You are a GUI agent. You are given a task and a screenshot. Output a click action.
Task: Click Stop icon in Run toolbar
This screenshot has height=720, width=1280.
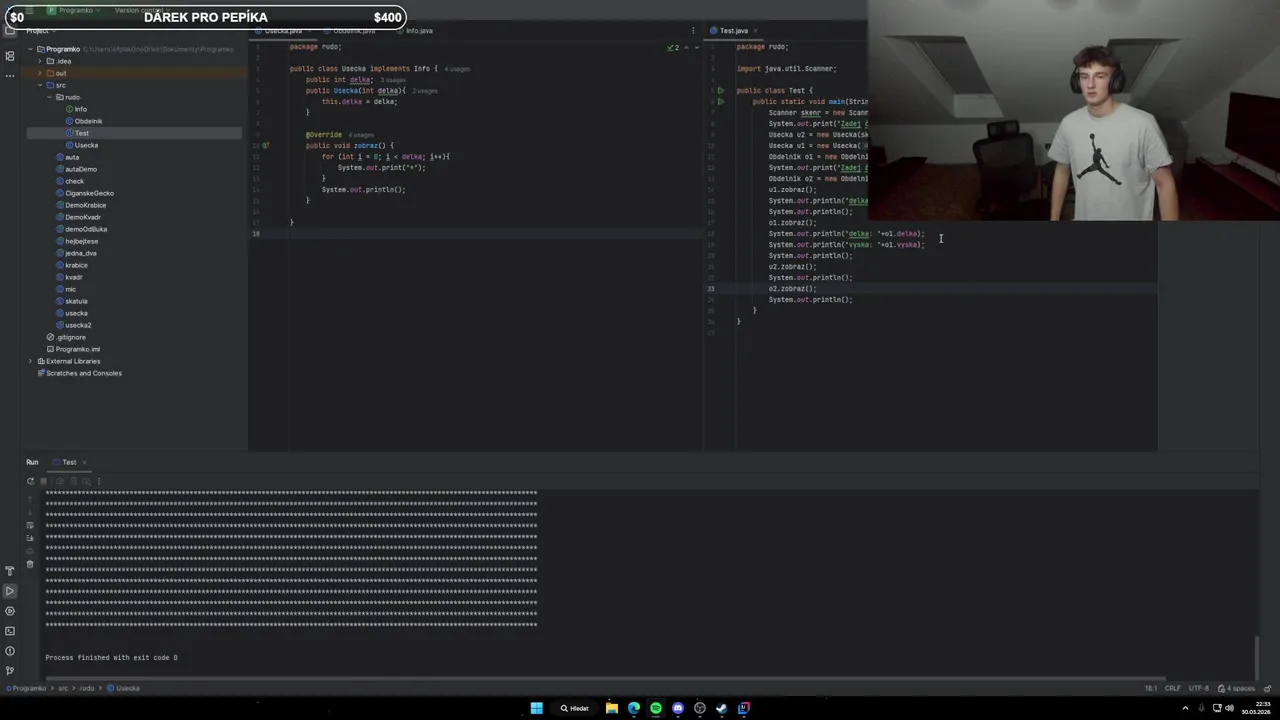click(x=43, y=481)
